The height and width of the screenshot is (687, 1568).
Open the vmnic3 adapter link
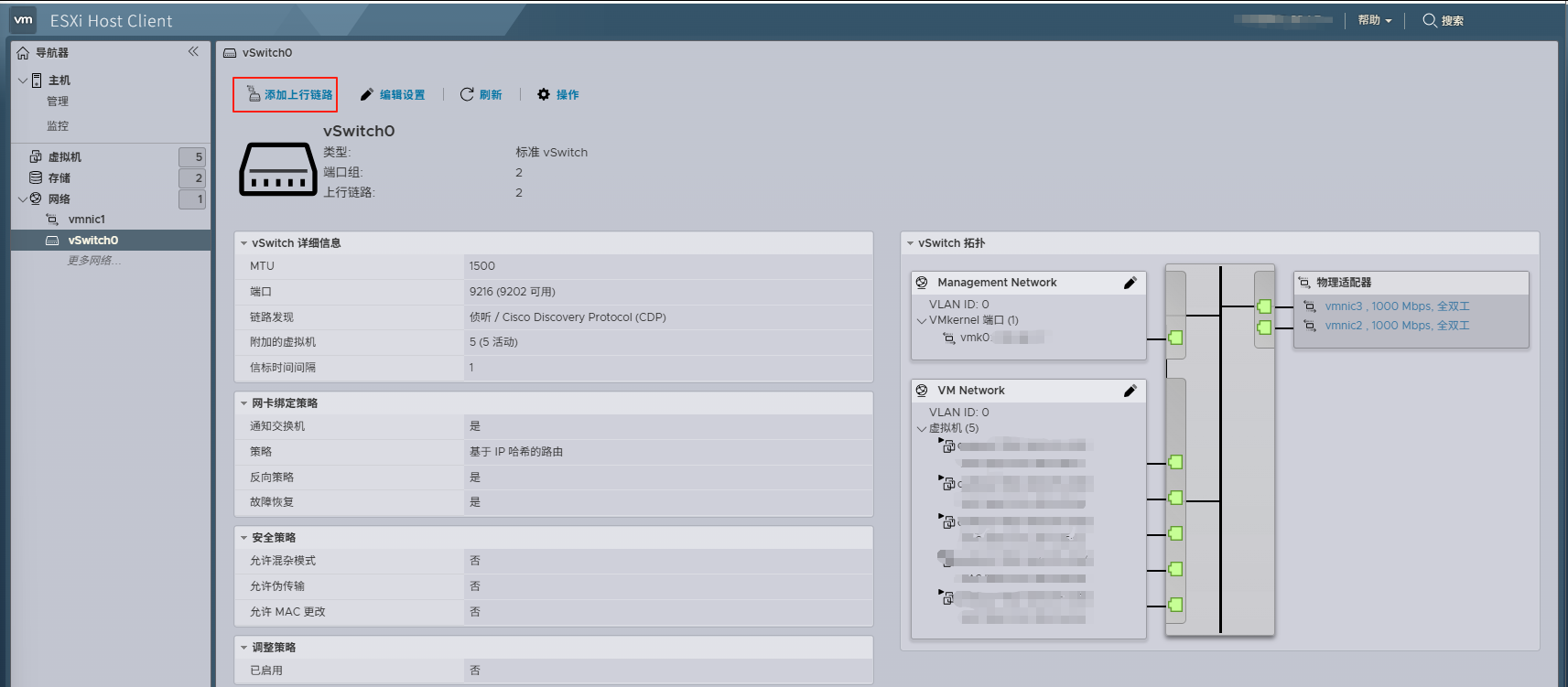1397,306
